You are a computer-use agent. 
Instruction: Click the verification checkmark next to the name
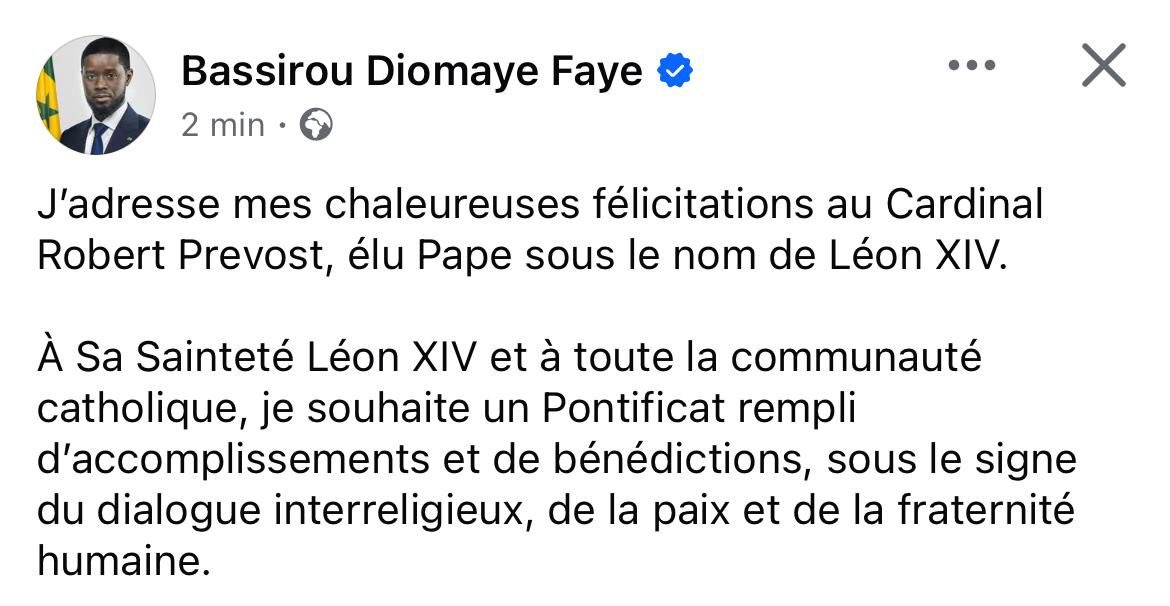coord(674,68)
